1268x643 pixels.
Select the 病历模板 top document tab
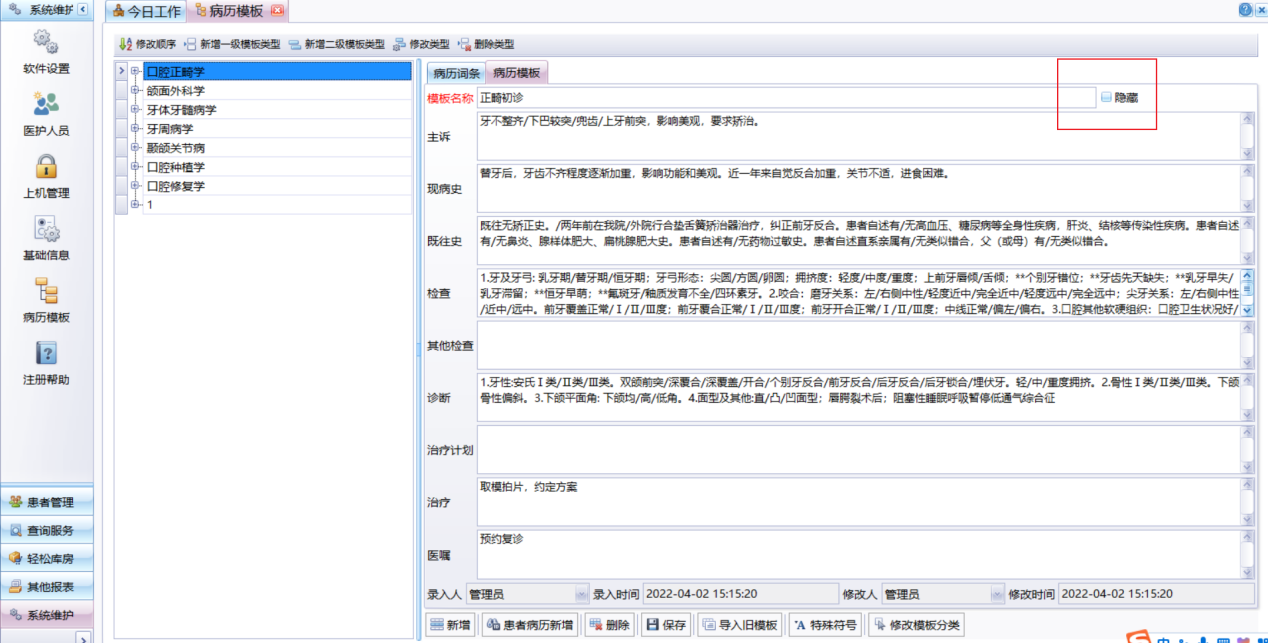point(237,11)
